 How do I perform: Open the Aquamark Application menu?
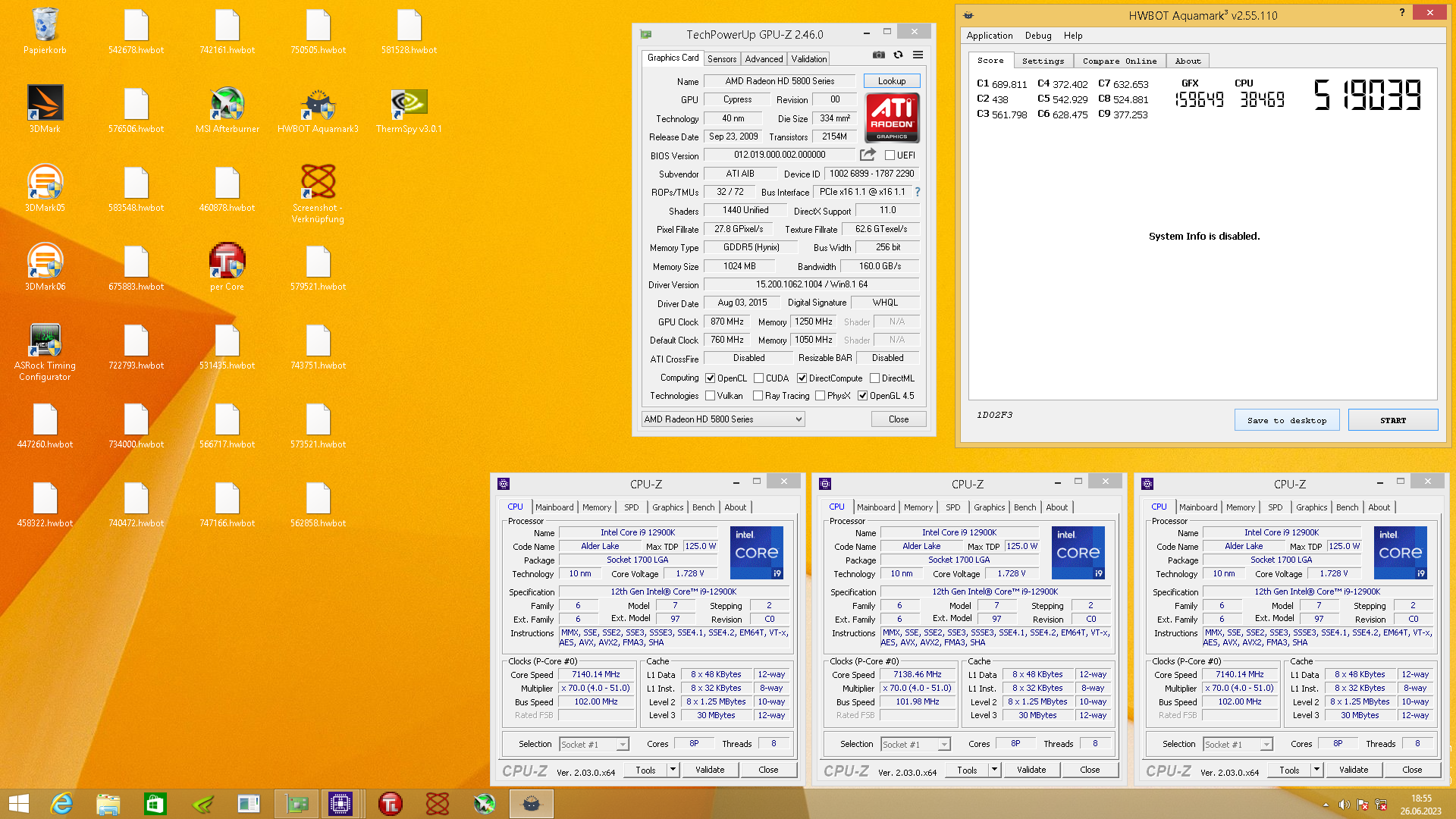(989, 36)
